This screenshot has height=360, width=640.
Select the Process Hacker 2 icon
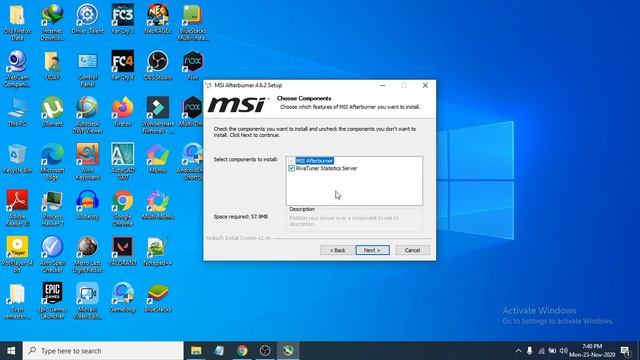click(52, 208)
